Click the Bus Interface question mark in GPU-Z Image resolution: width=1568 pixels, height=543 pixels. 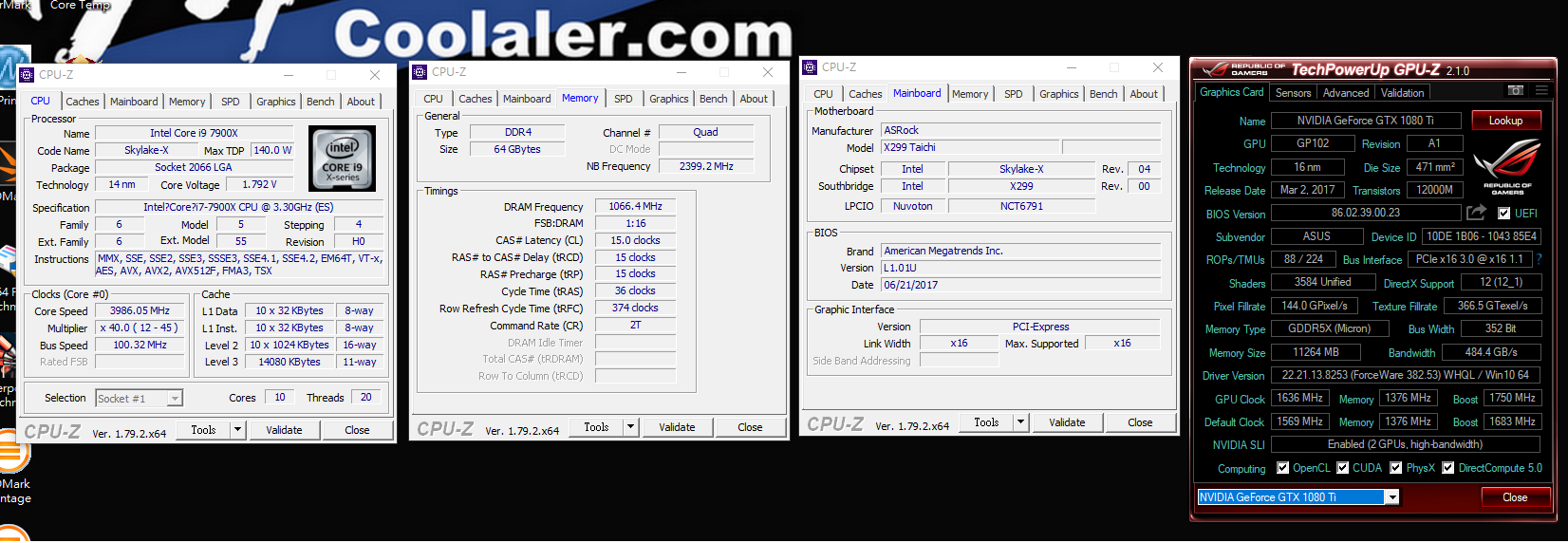(1539, 258)
